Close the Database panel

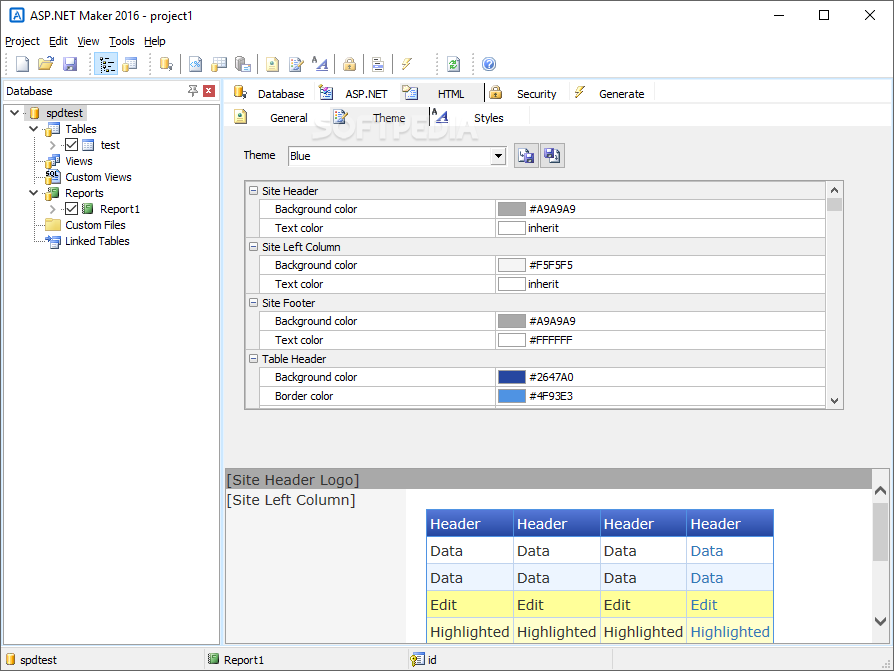pyautogui.click(x=209, y=91)
